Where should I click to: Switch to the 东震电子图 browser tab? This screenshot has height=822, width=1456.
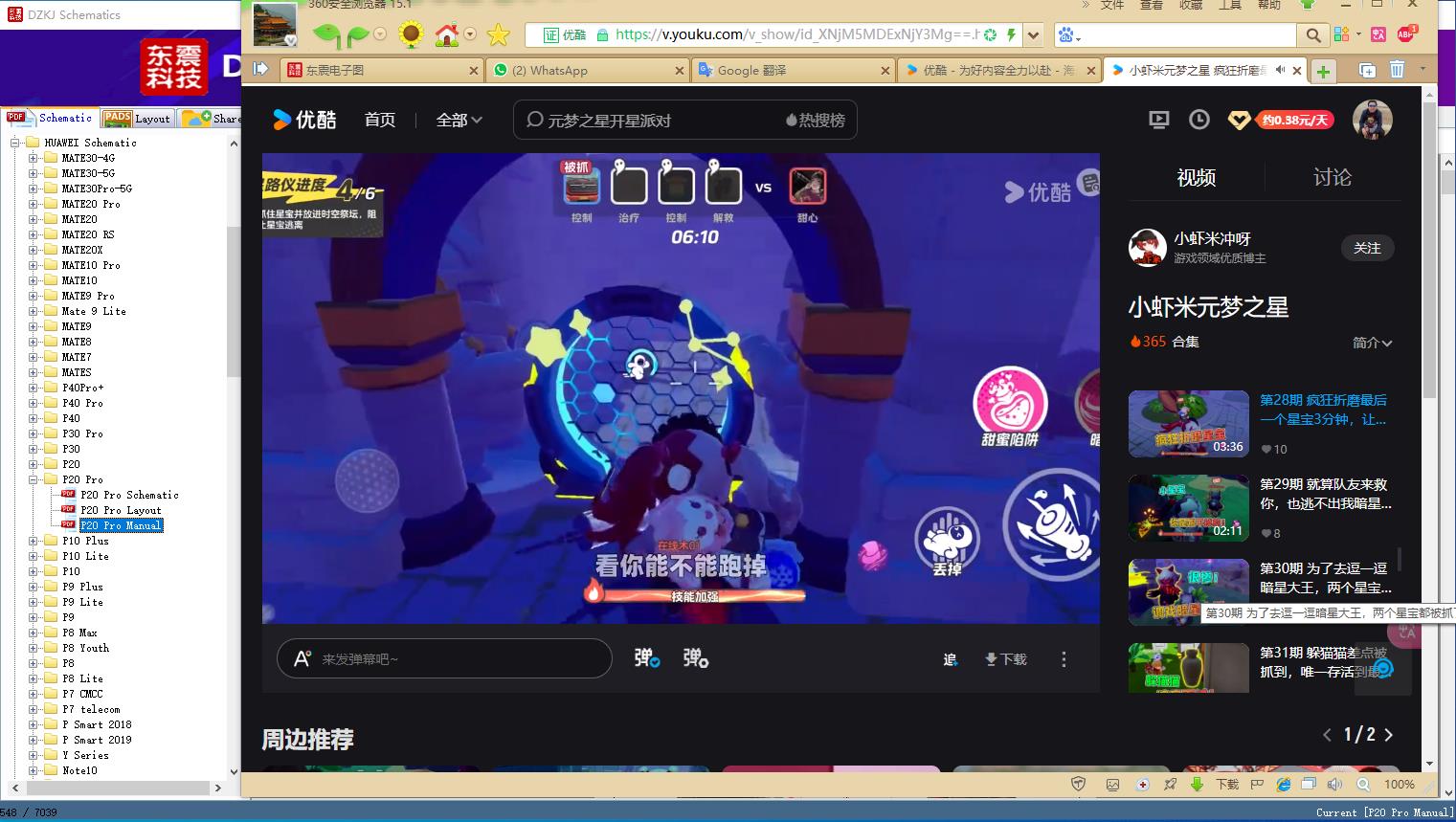click(x=381, y=70)
